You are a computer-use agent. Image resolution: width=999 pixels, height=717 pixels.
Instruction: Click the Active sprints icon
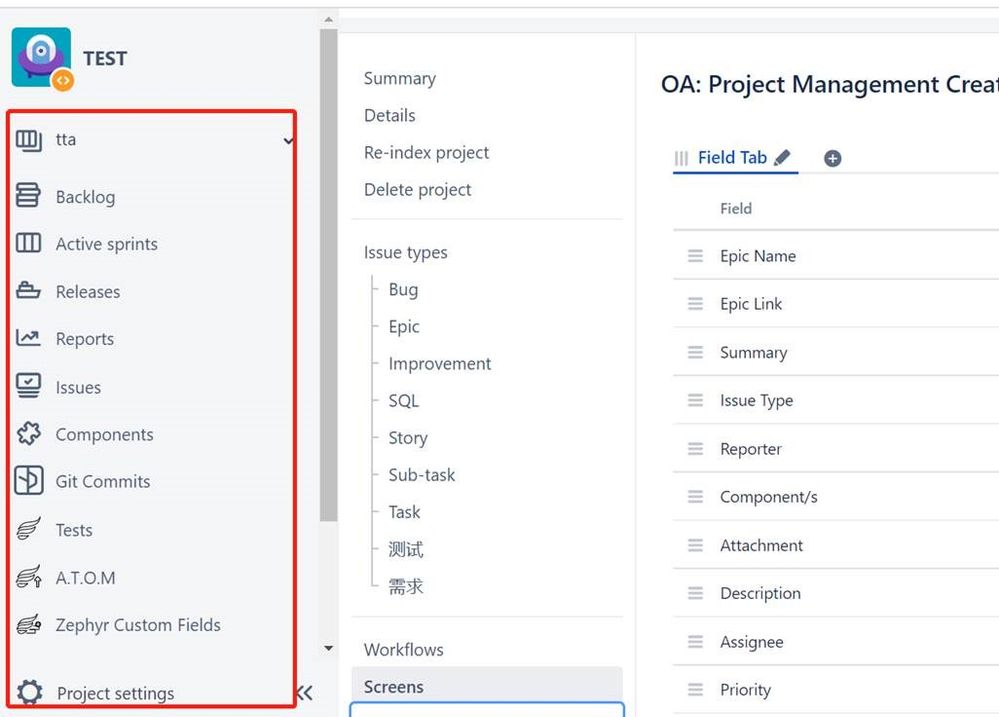pyautogui.click(x=29, y=243)
